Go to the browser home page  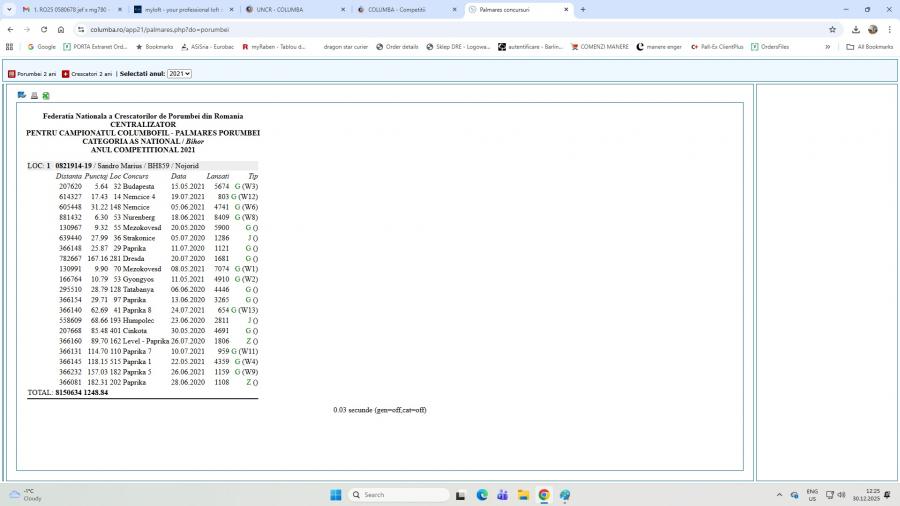click(60, 30)
